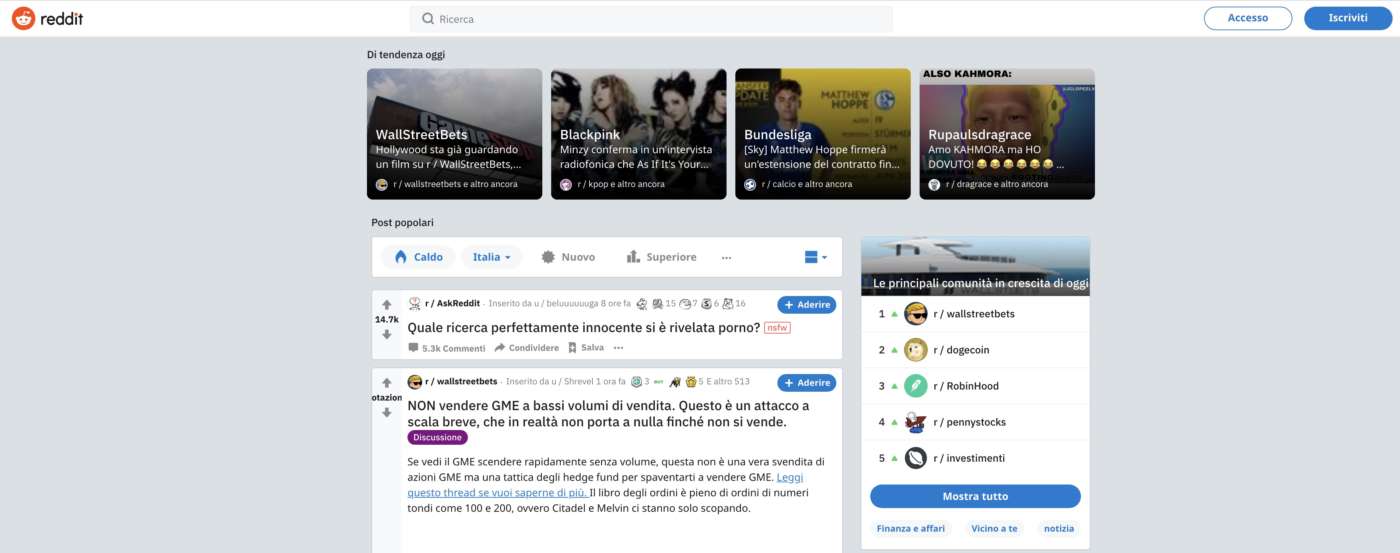The width and height of the screenshot is (1400, 553).
Task: Upvote the AskReddit post
Action: [x=387, y=304]
